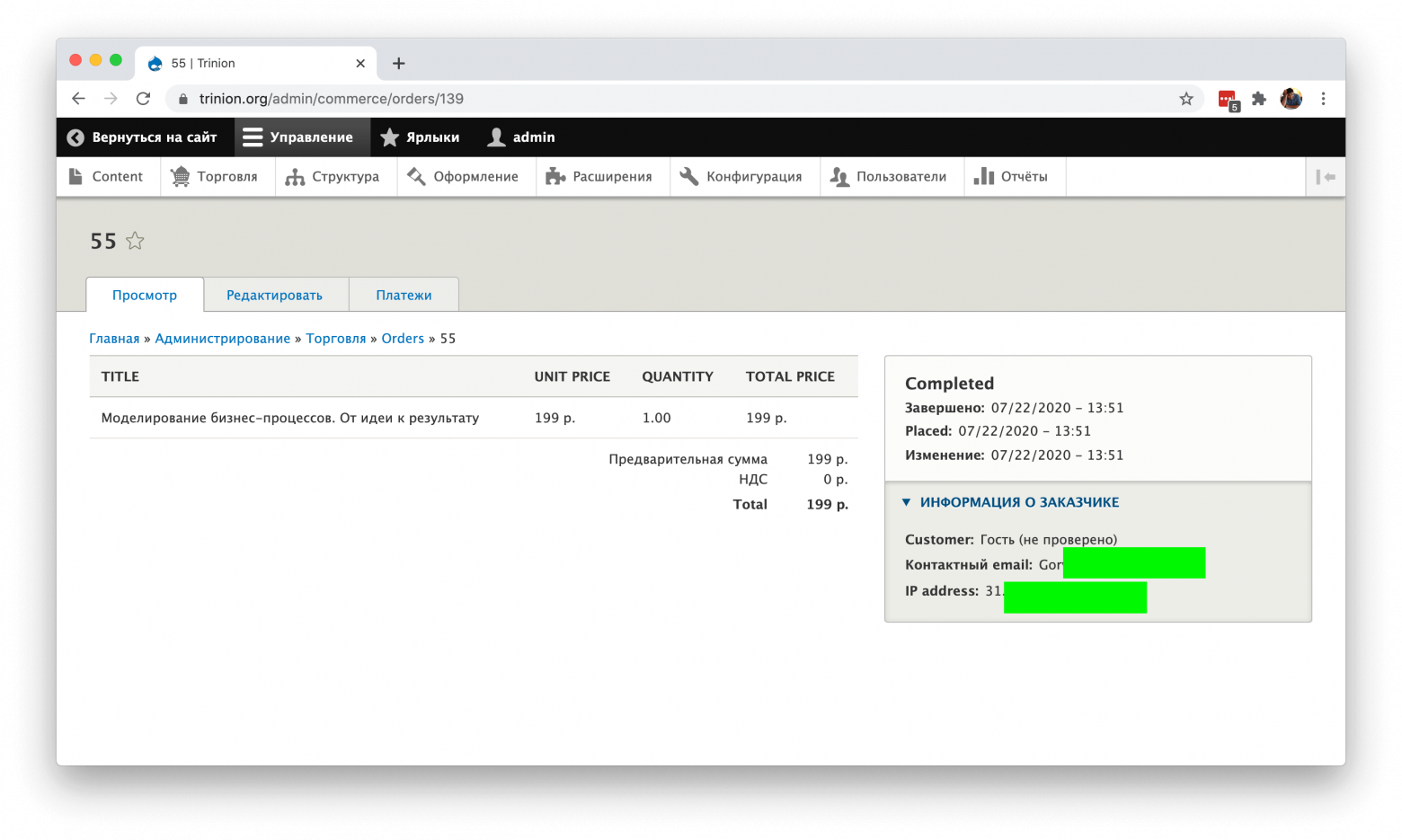
Task: Click the 'Предварительная сумма' subtotal label
Action: click(688, 459)
